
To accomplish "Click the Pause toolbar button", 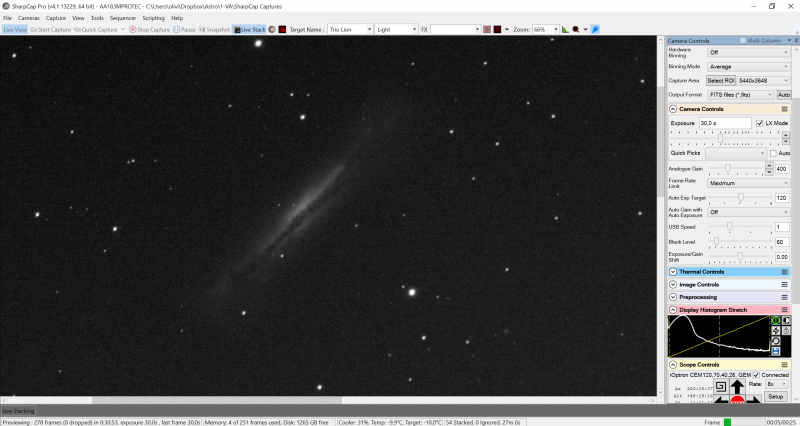I will pyautogui.click(x=184, y=30).
